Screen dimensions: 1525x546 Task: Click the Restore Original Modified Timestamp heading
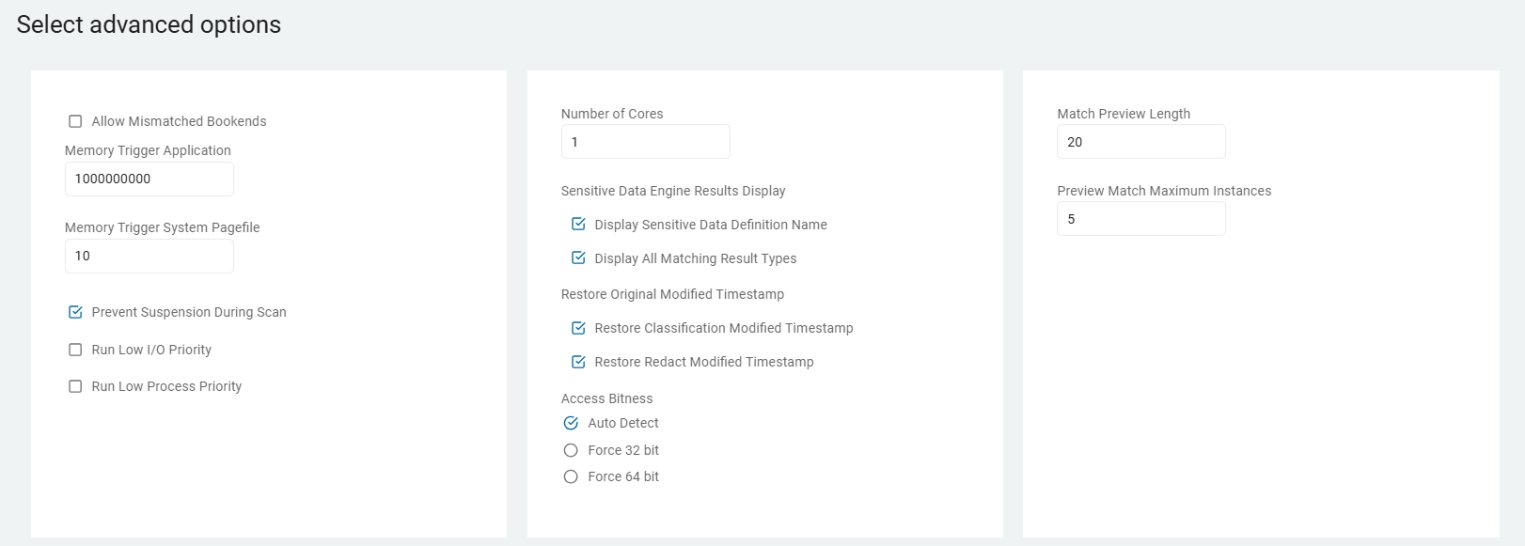click(x=672, y=294)
